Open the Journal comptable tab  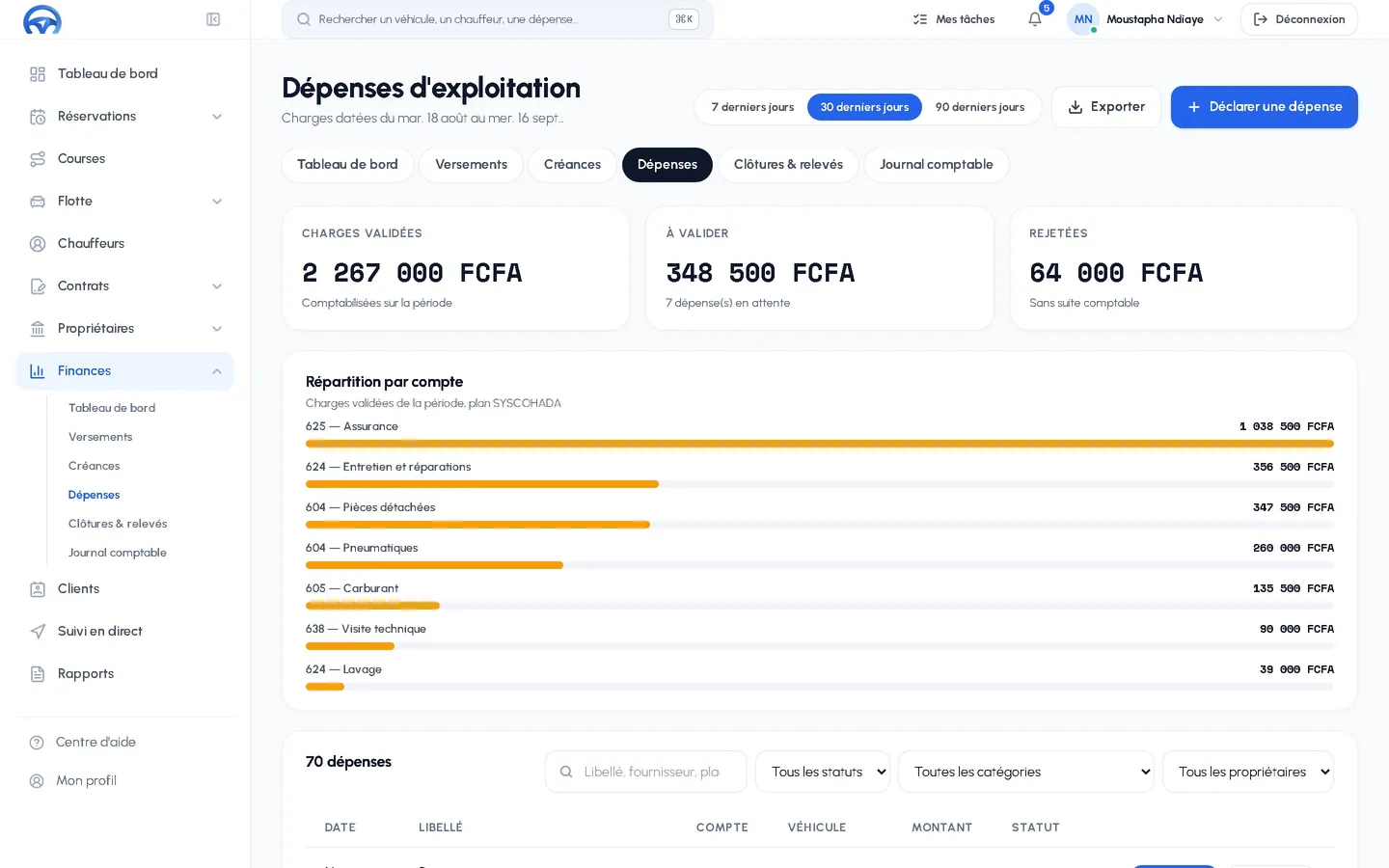tap(936, 165)
